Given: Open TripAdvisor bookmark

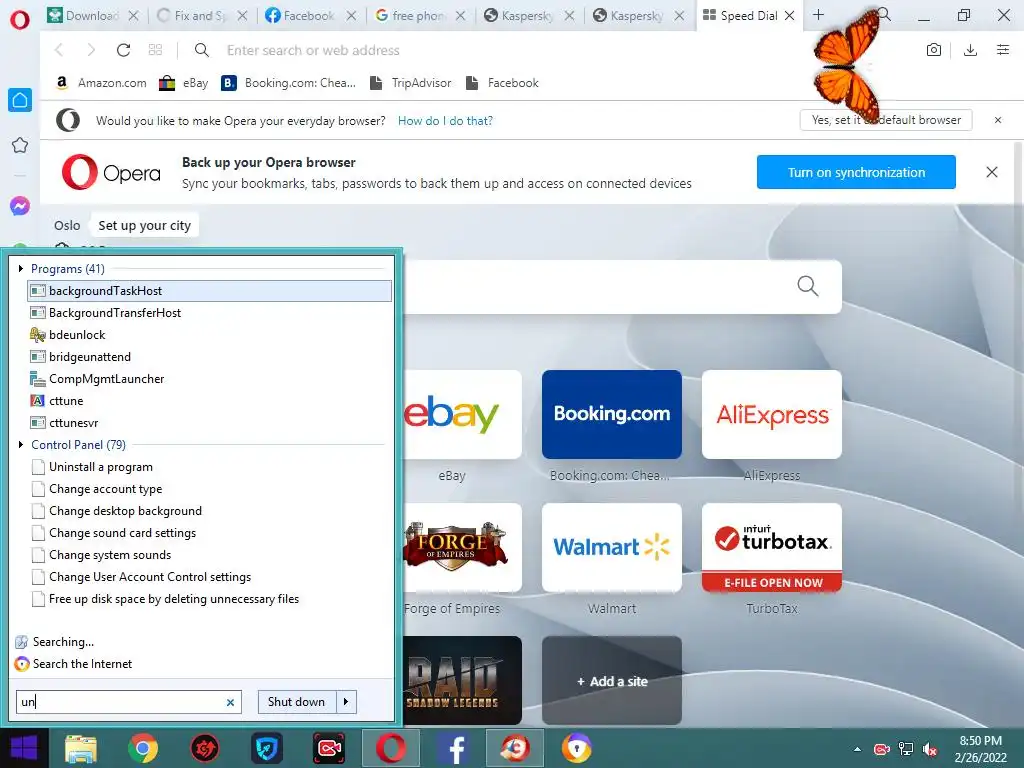Looking at the screenshot, I should coord(411,83).
